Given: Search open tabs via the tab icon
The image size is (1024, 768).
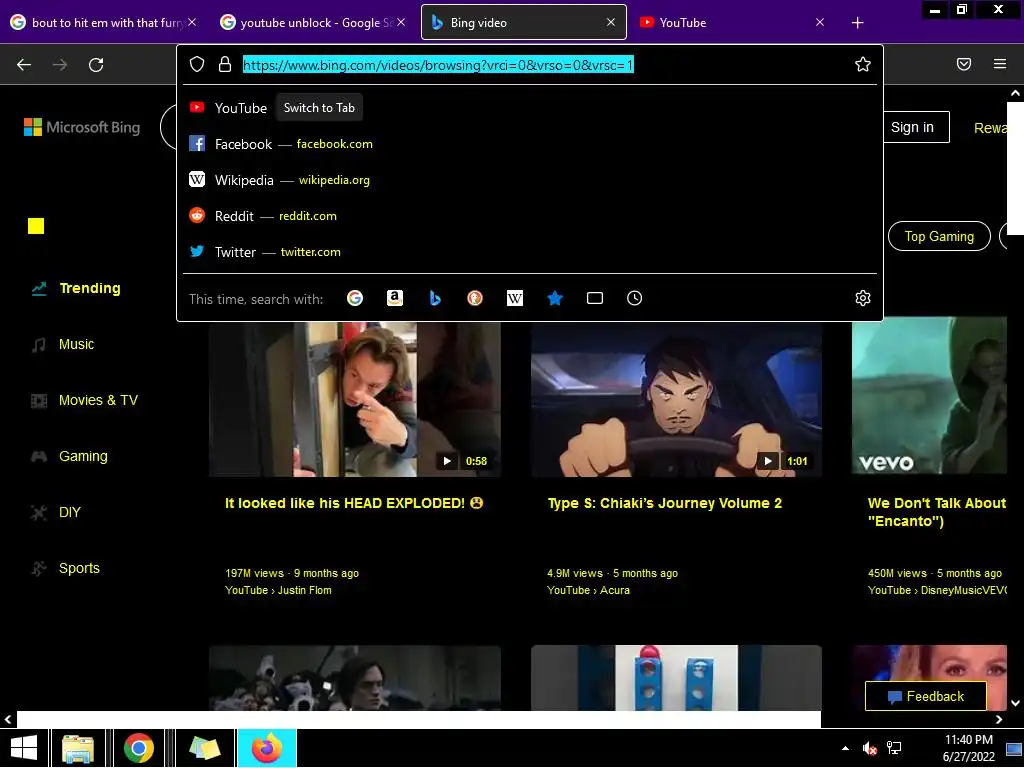Looking at the screenshot, I should point(595,298).
